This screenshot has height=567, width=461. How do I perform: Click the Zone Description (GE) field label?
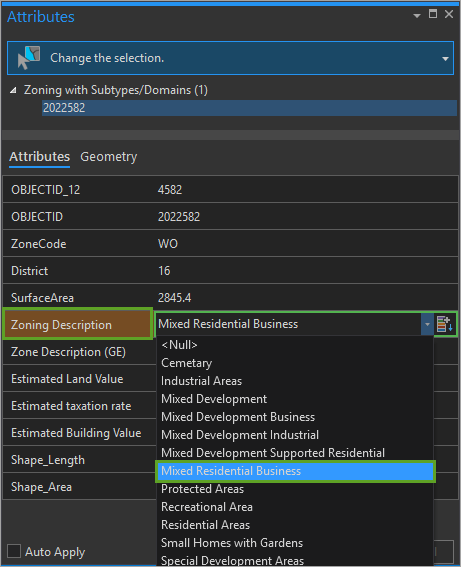(68, 352)
